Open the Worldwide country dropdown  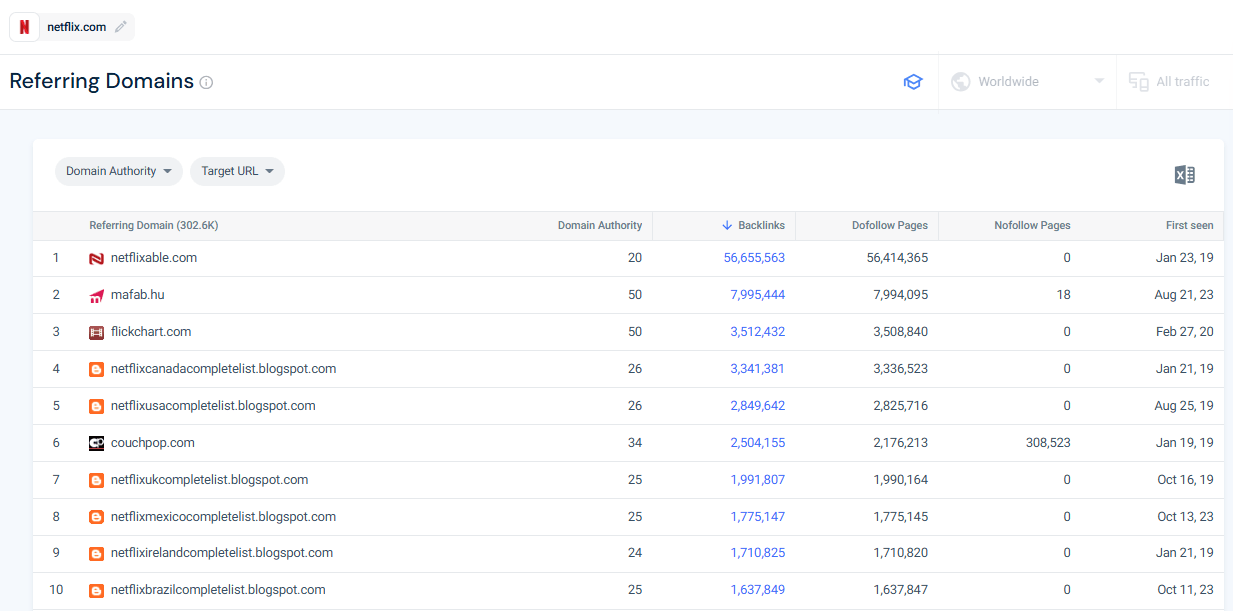coord(1027,82)
